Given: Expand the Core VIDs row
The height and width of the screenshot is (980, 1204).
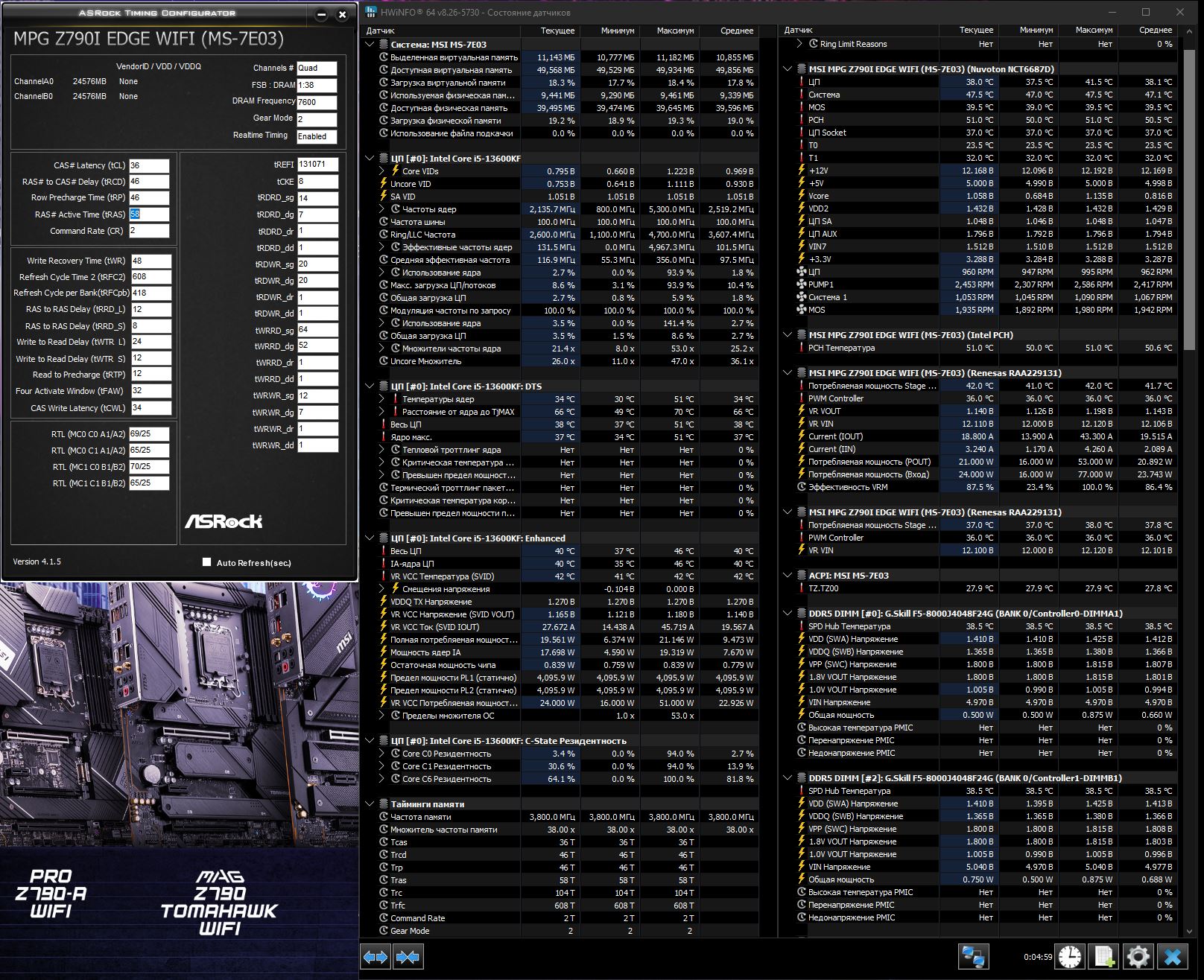Looking at the screenshot, I should tap(382, 171).
